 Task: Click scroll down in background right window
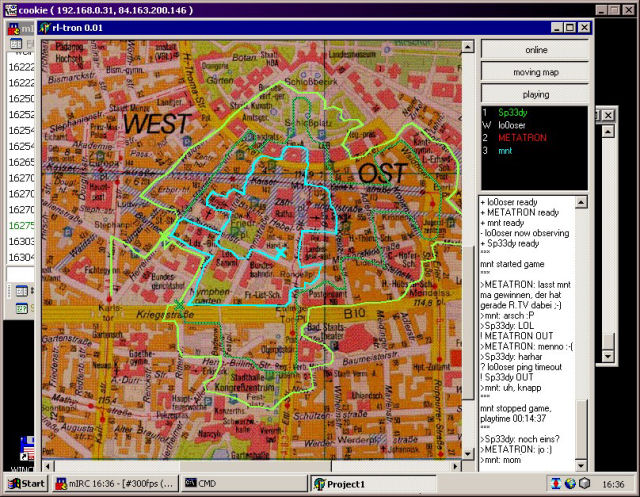pos(608,356)
